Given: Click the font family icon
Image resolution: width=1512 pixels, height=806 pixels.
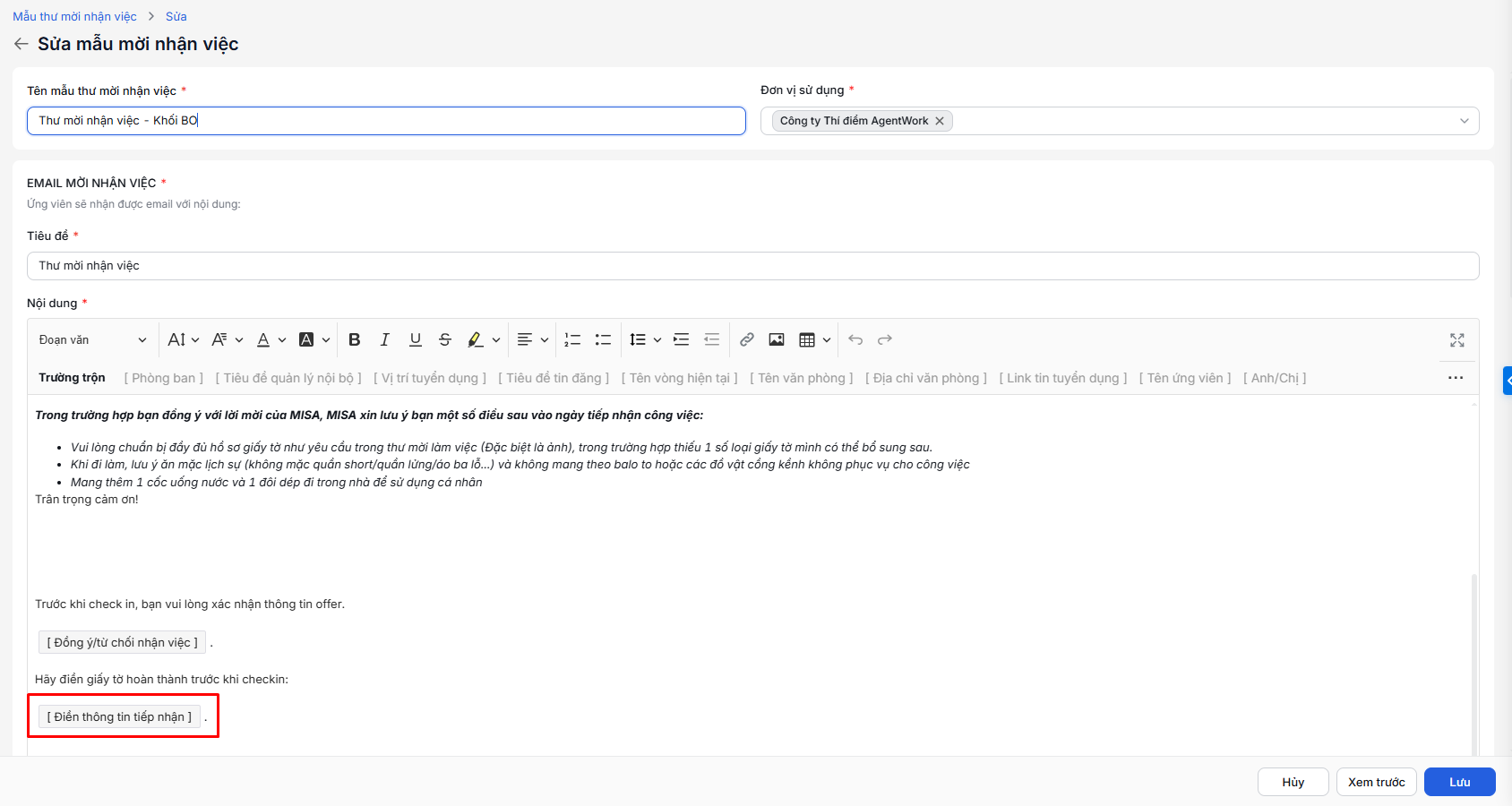Looking at the screenshot, I should 219,339.
